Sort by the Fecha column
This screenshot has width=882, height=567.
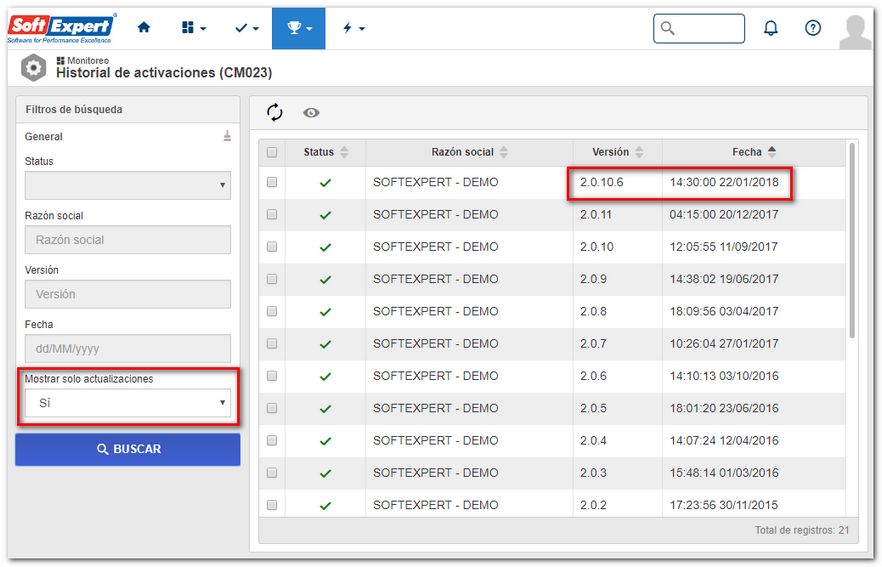tap(754, 152)
